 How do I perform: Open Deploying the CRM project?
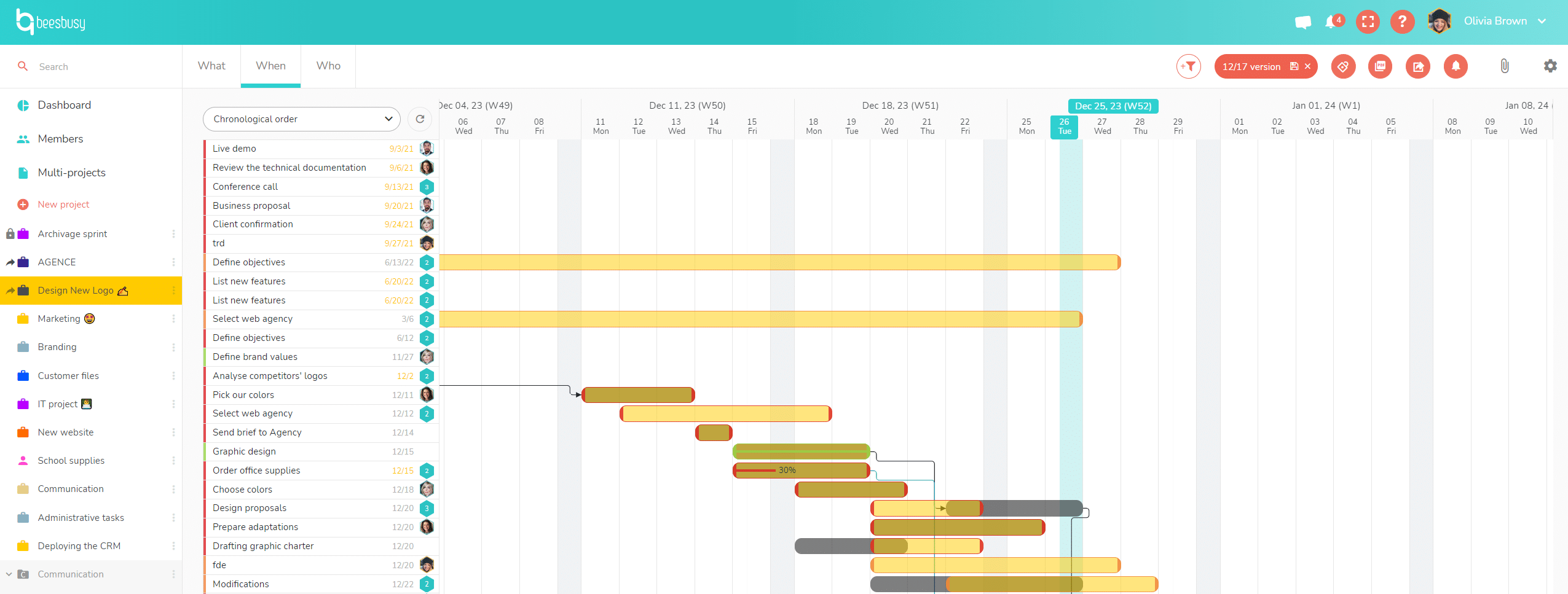(79, 546)
